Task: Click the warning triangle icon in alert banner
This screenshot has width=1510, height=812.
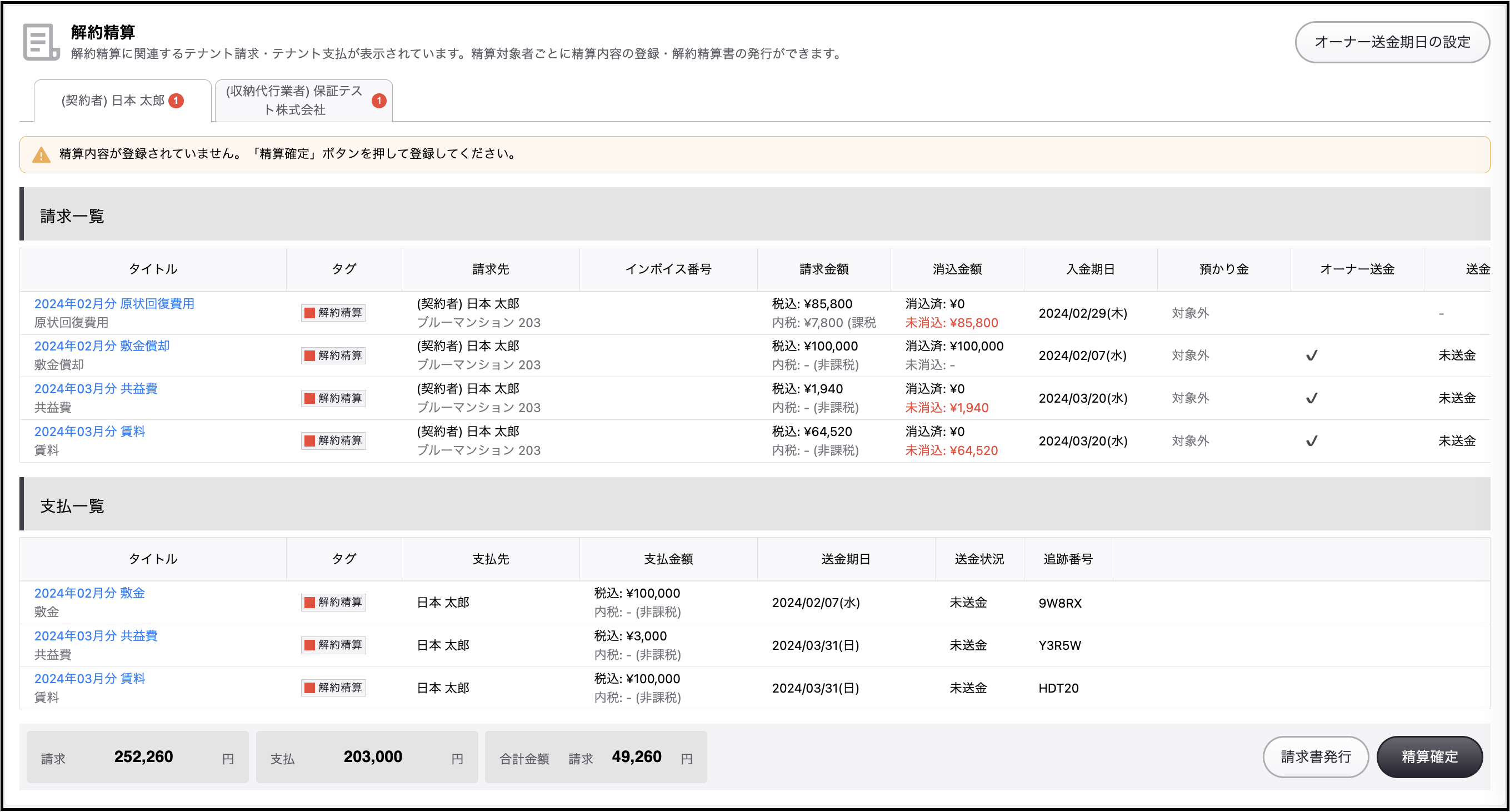Action: pos(41,154)
